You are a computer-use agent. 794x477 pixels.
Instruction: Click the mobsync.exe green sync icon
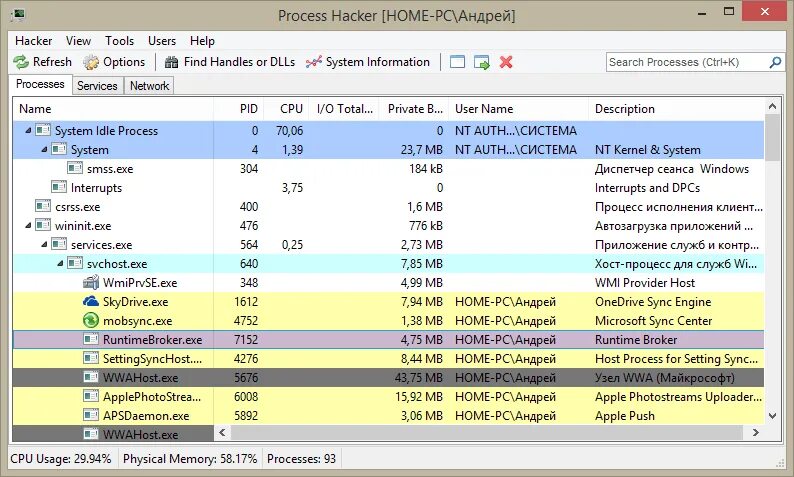point(91,321)
